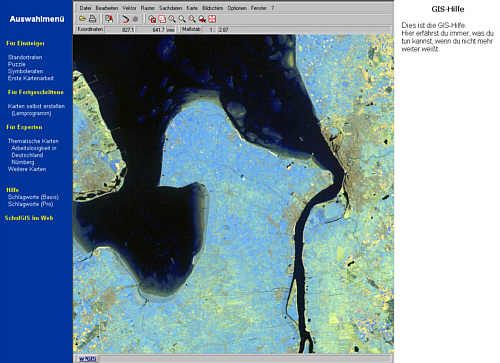
Task: Click the first red zoom icon
Action: (152, 19)
